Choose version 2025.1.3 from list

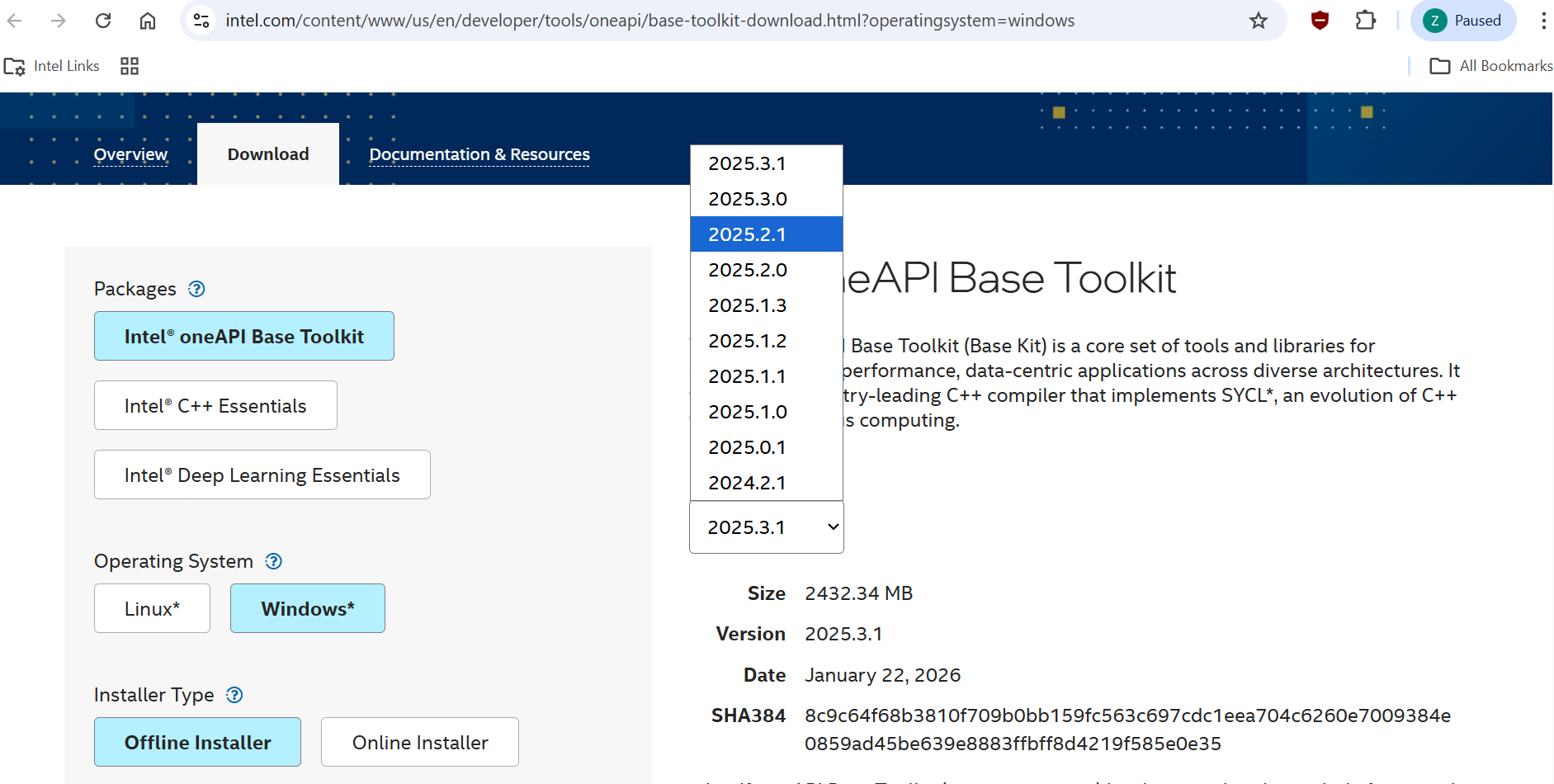(x=748, y=305)
